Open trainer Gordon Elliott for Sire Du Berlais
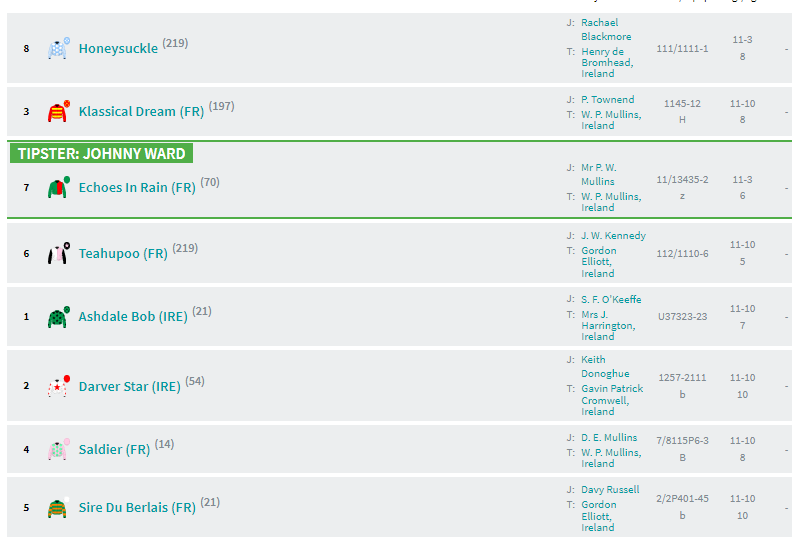792x549 pixels. (599, 516)
